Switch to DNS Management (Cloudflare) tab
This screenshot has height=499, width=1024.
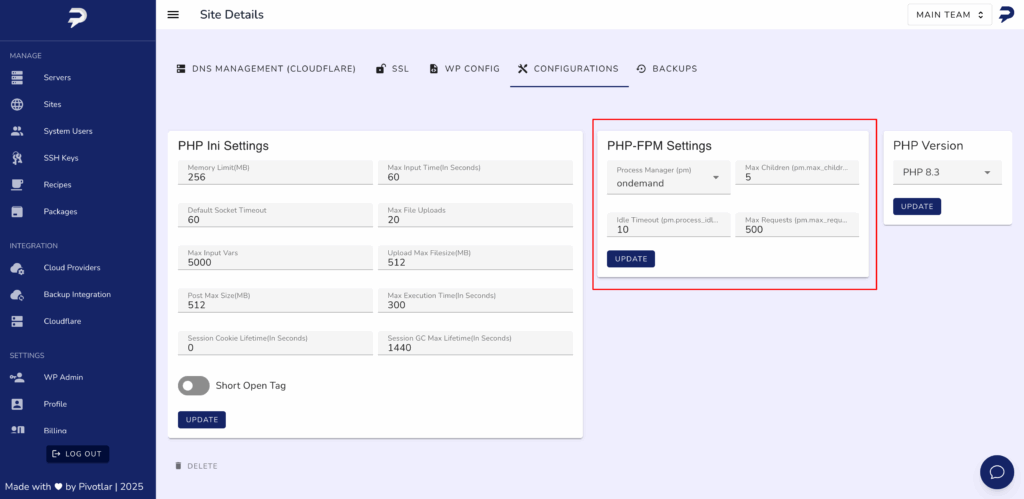266,69
